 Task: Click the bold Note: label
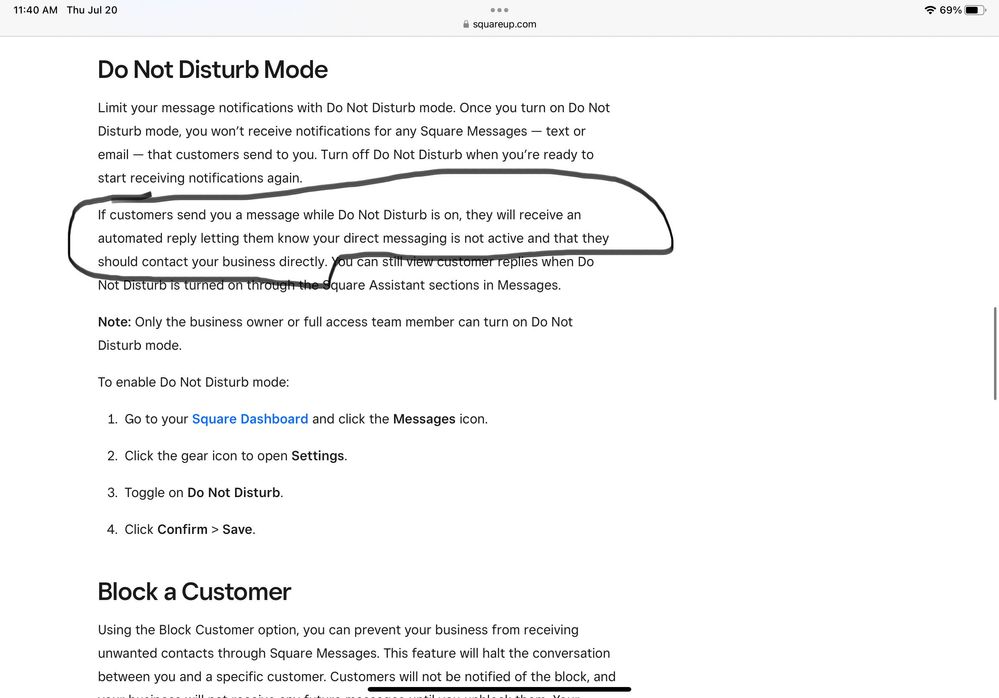tap(114, 322)
